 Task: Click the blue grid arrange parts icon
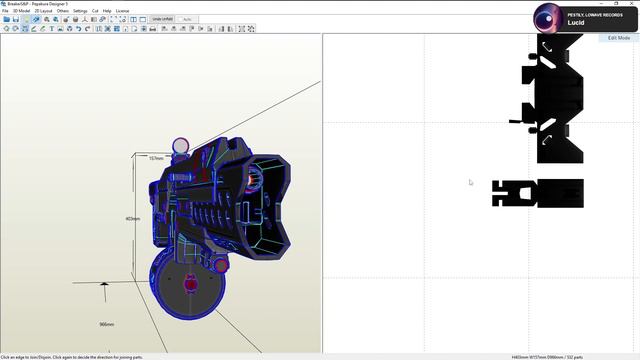[x=117, y=29]
